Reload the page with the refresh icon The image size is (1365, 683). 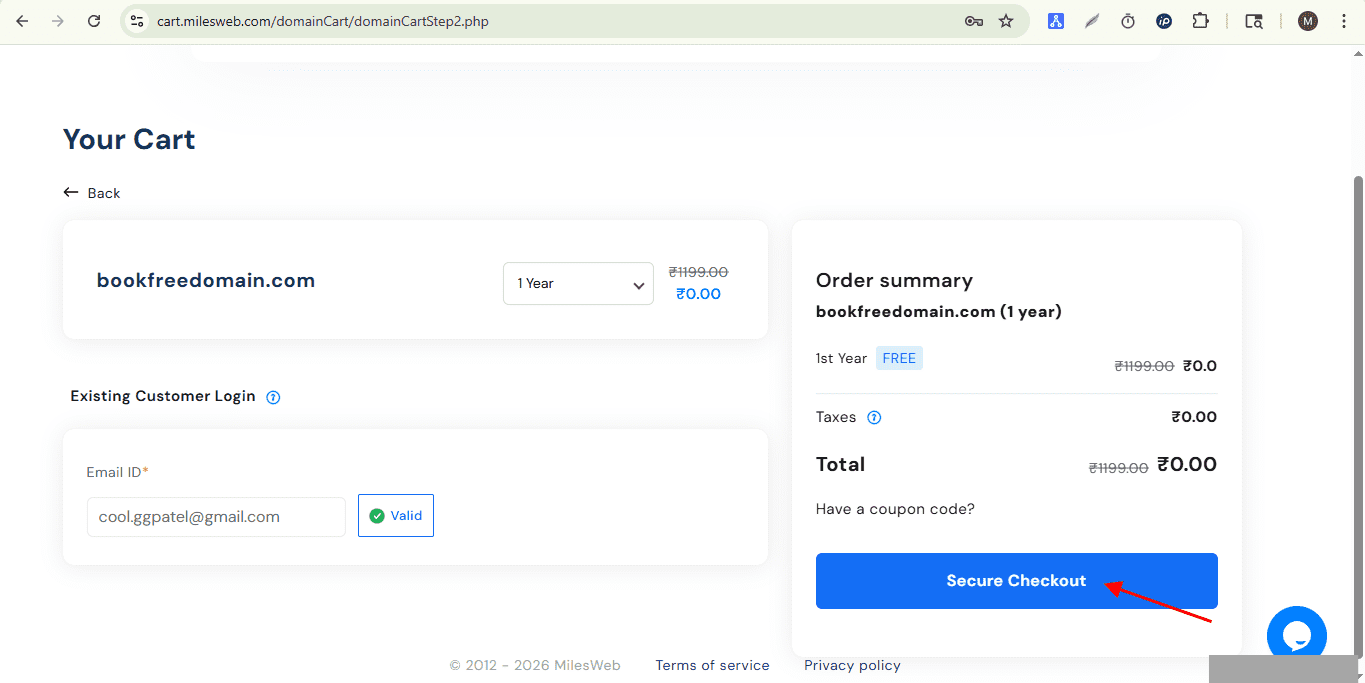coord(94,20)
